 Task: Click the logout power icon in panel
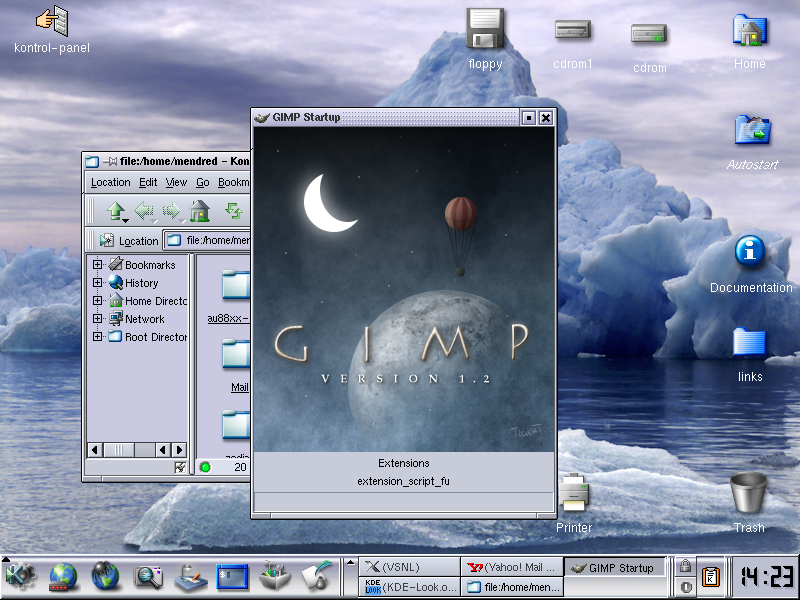point(685,586)
